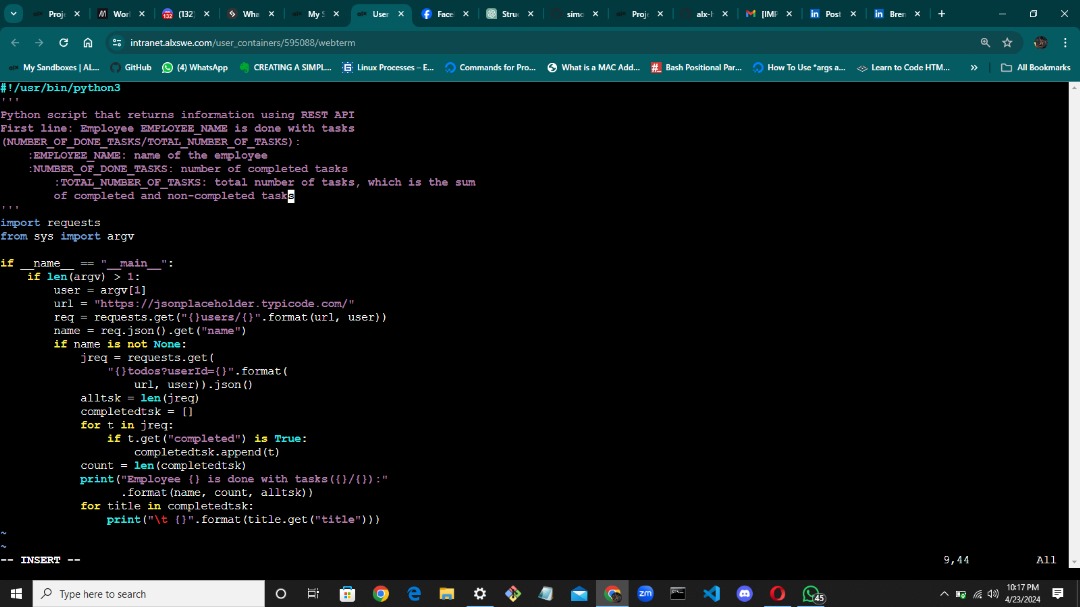Open the zoom magnifier icon in address bar

click(985, 43)
